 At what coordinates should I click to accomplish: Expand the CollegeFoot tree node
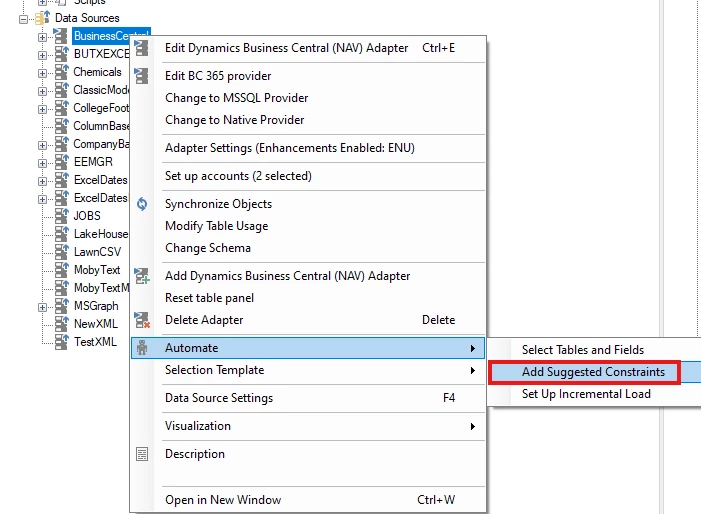point(42,110)
